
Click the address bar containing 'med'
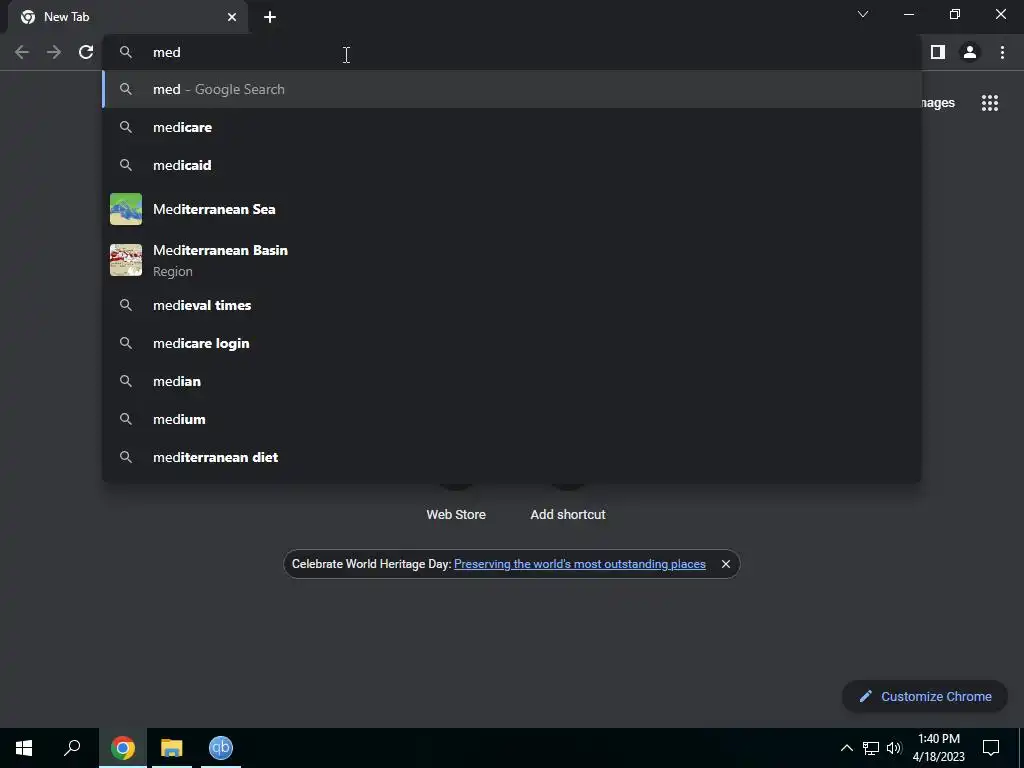tap(509, 52)
